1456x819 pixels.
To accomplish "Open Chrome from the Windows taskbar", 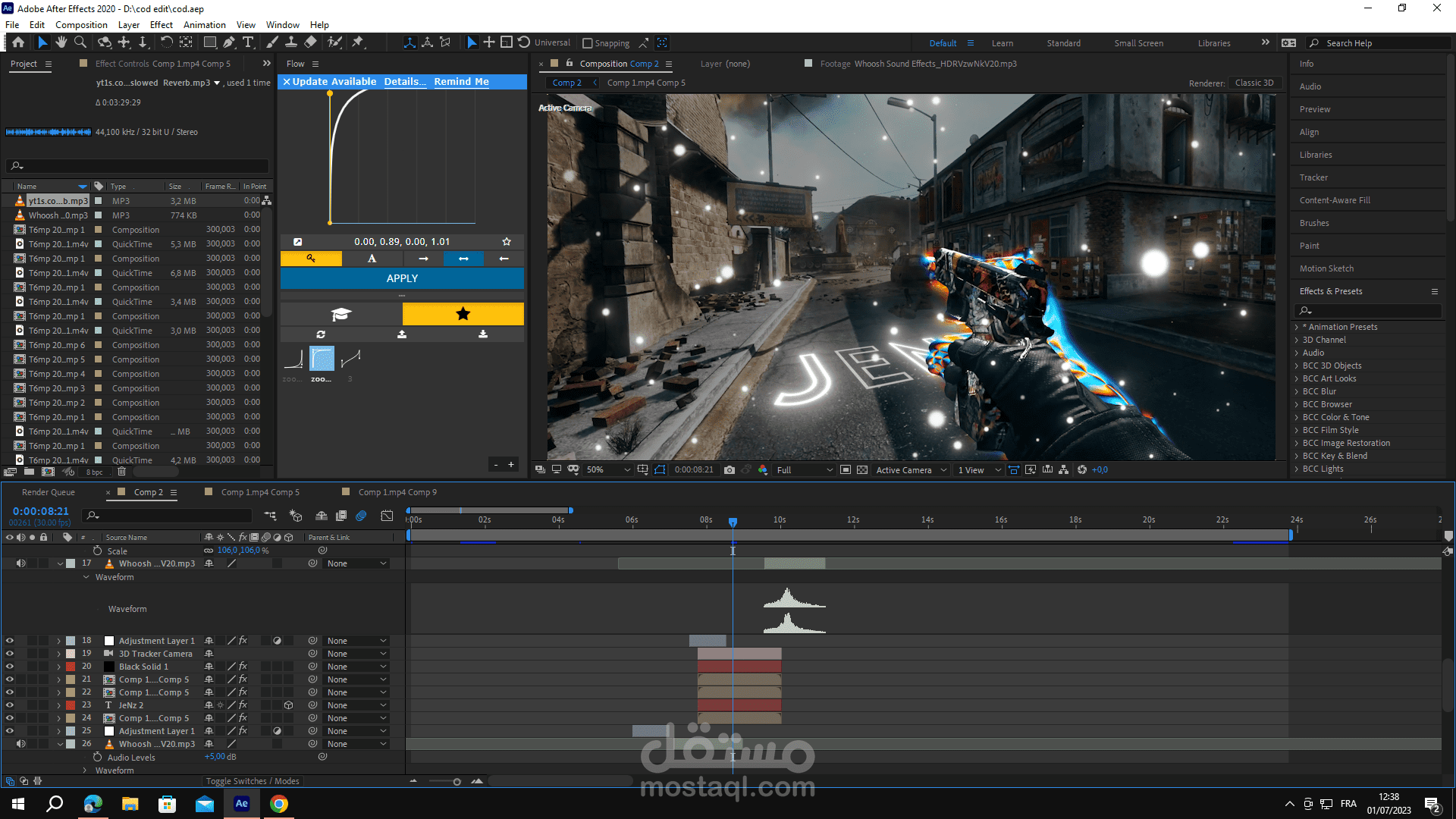I will 278,804.
